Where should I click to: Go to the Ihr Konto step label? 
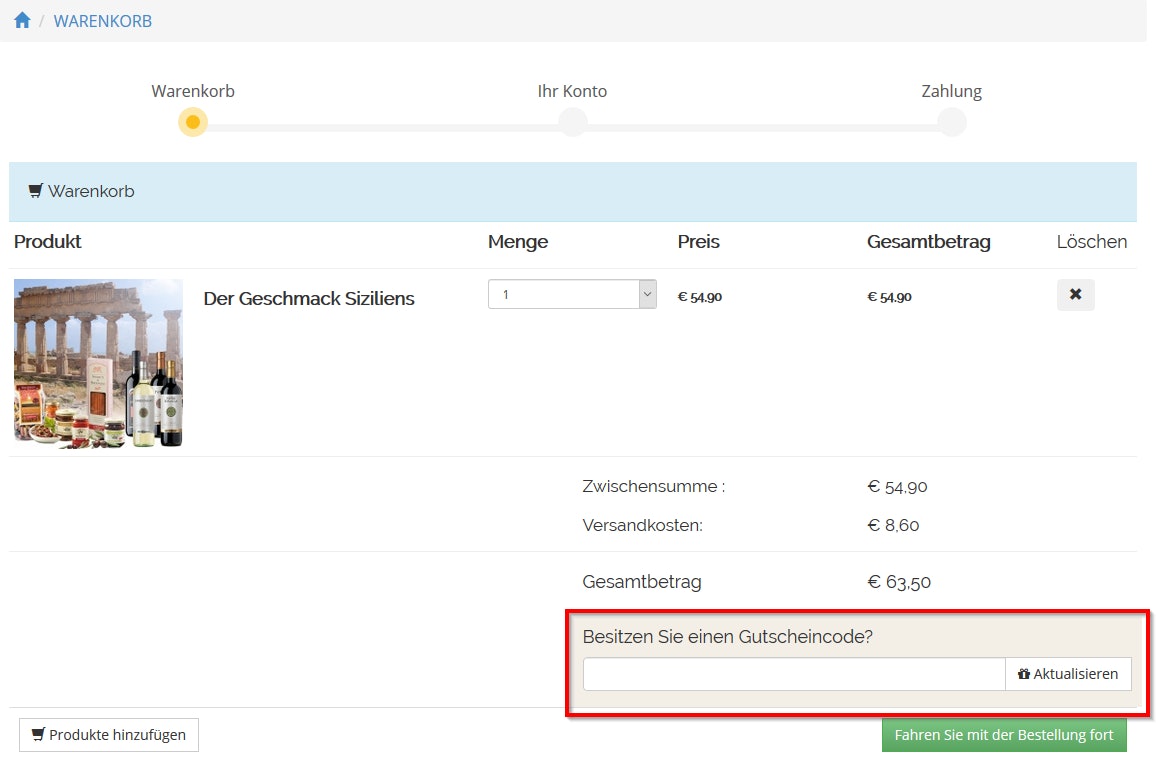pos(572,91)
